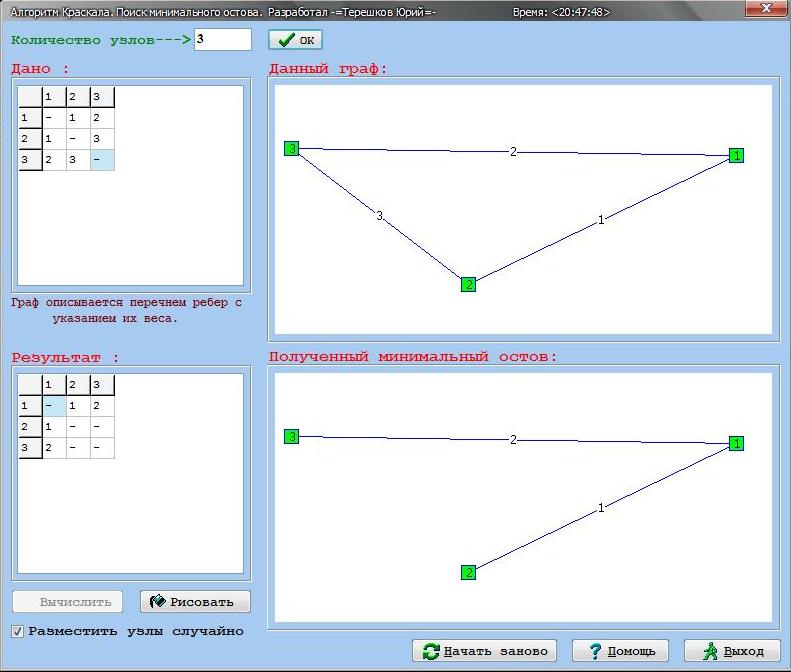Click row header 2 in Дано table
The height and width of the screenshot is (672, 791).
coord(30,139)
